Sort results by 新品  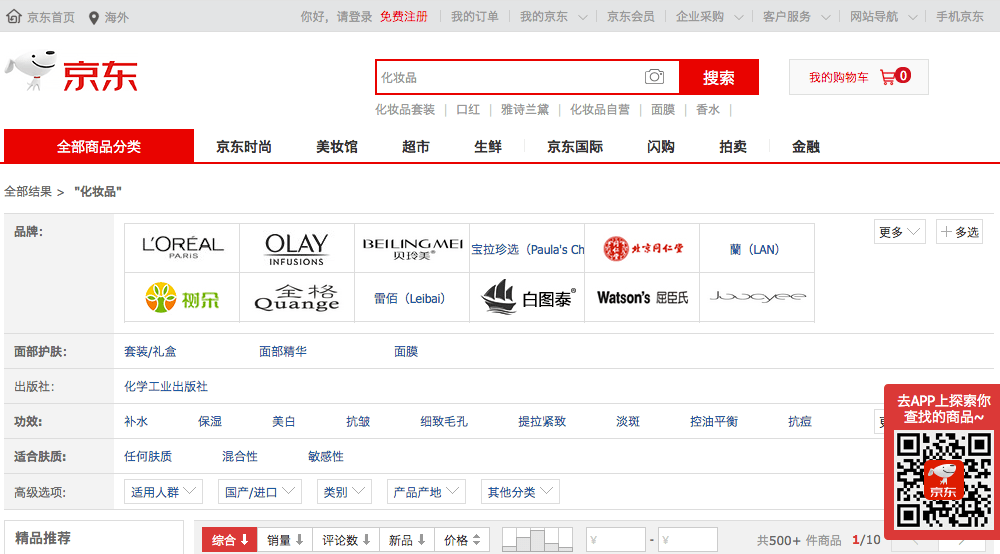pyautogui.click(x=407, y=540)
